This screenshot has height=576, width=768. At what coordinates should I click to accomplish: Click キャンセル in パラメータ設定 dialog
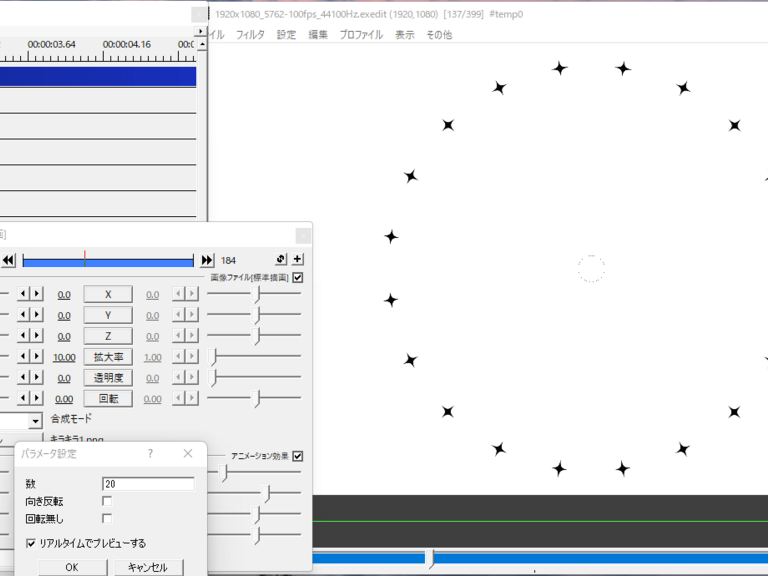tap(148, 567)
